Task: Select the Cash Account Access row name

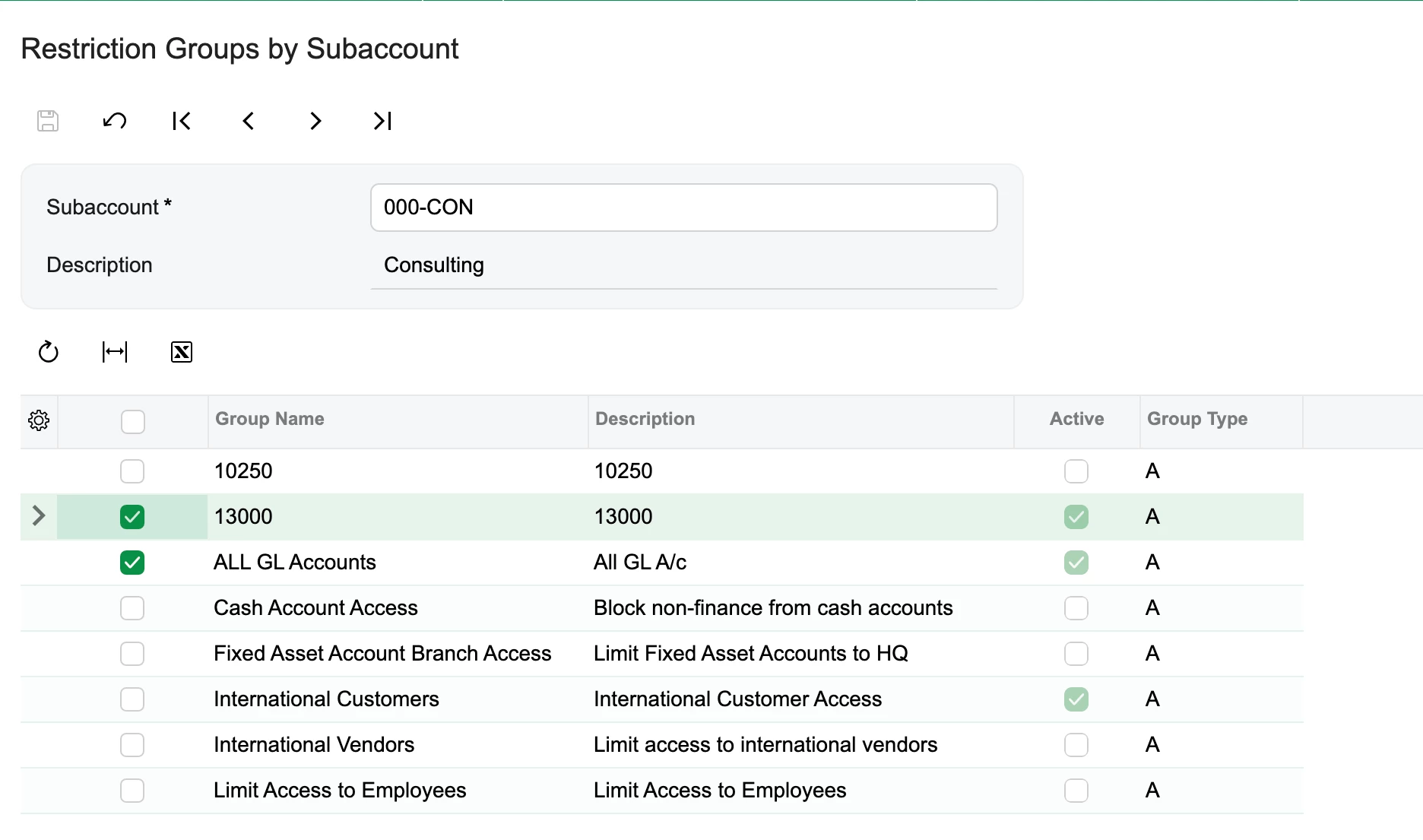Action: [315, 608]
